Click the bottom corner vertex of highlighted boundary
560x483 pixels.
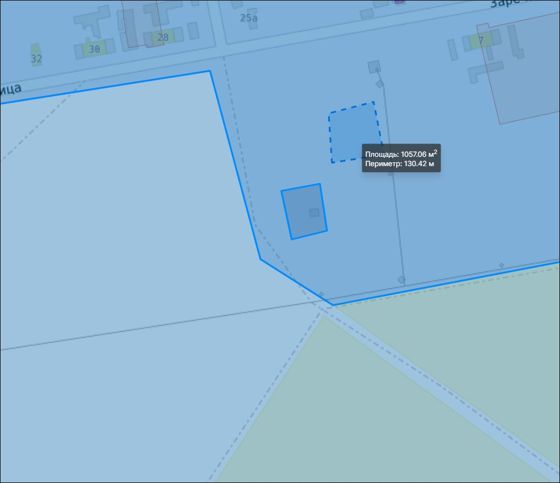(333, 305)
